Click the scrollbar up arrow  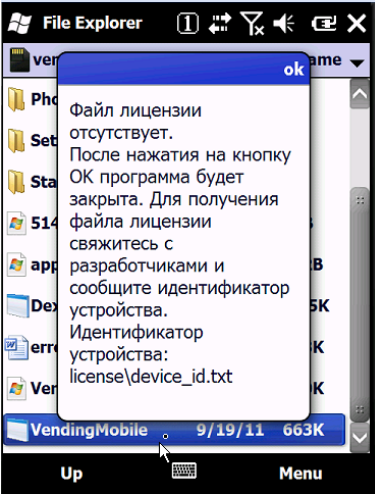coord(360,94)
